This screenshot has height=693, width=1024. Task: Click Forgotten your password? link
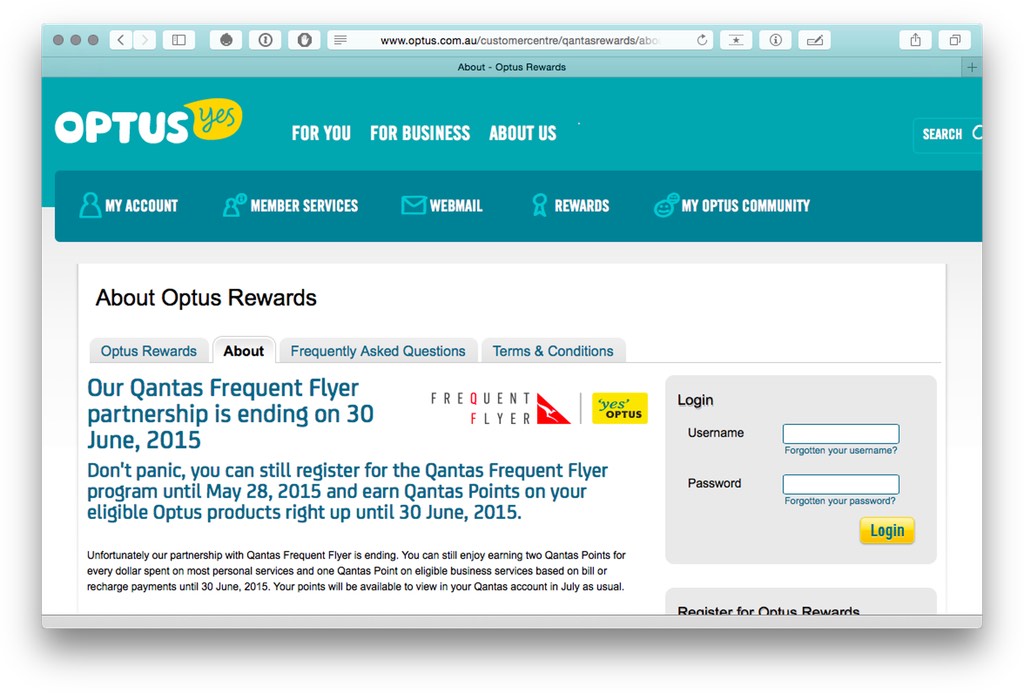(x=840, y=501)
